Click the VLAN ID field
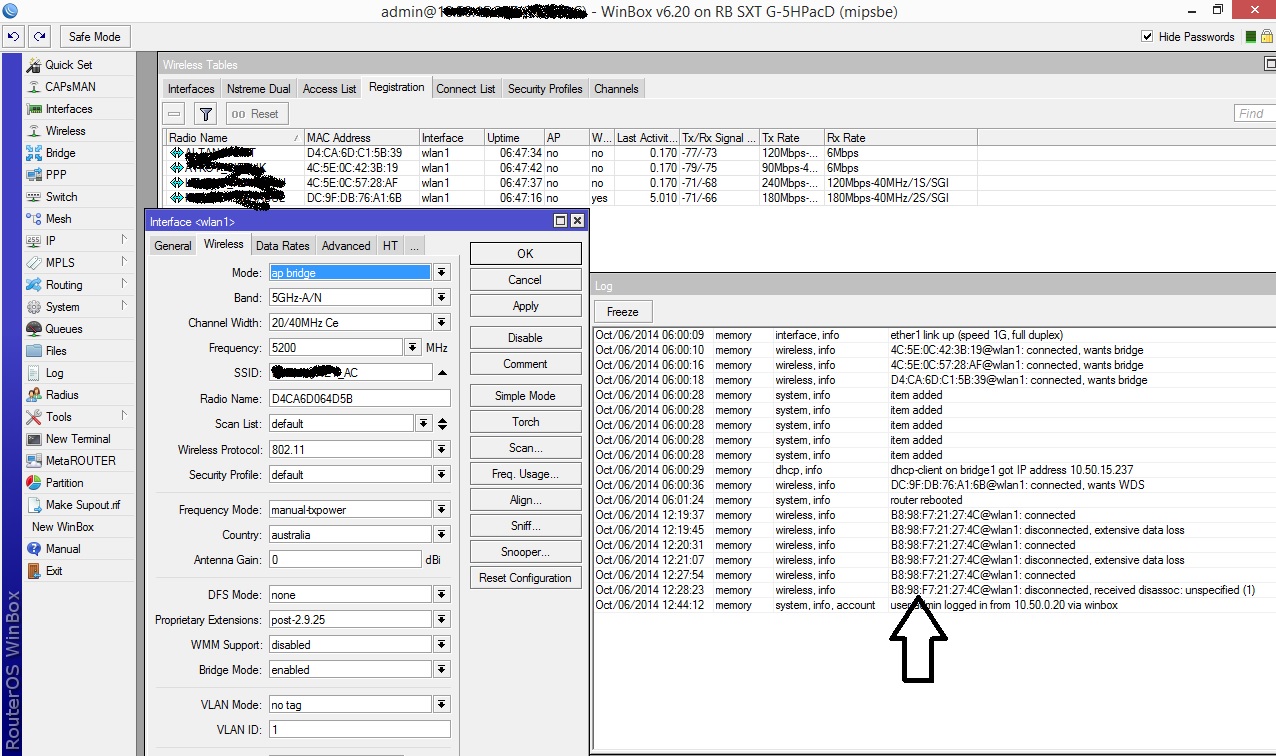This screenshot has width=1276, height=756. (x=359, y=730)
